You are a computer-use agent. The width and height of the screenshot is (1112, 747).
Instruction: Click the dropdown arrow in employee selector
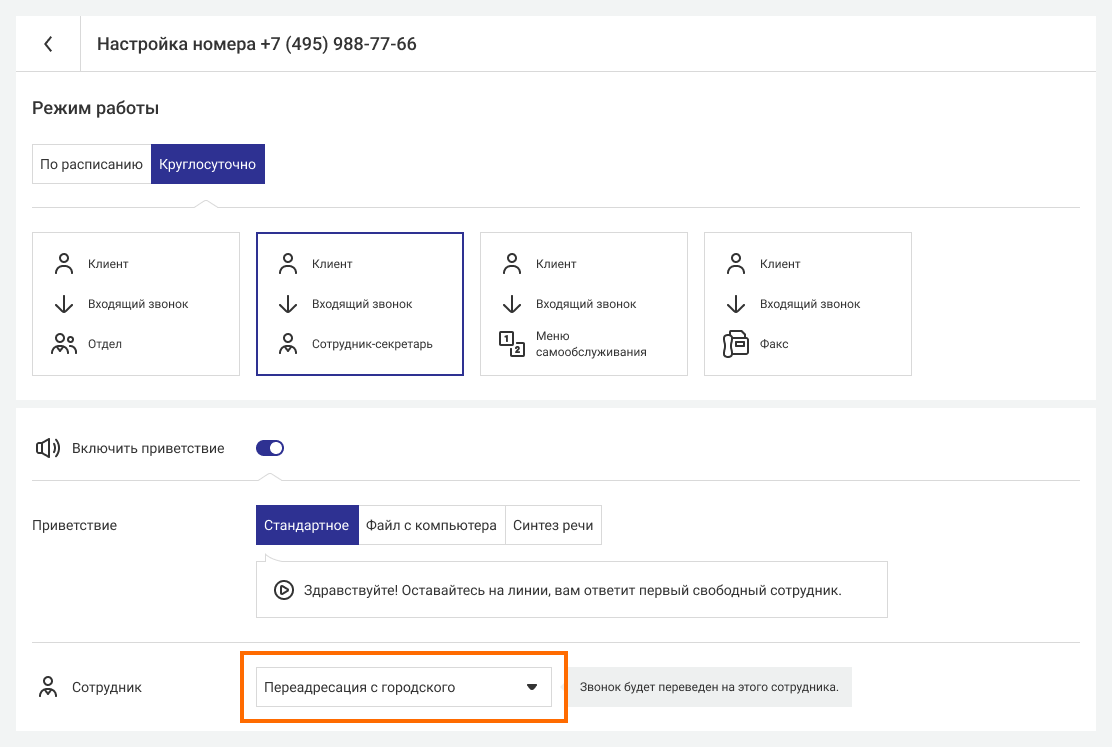pyautogui.click(x=532, y=687)
